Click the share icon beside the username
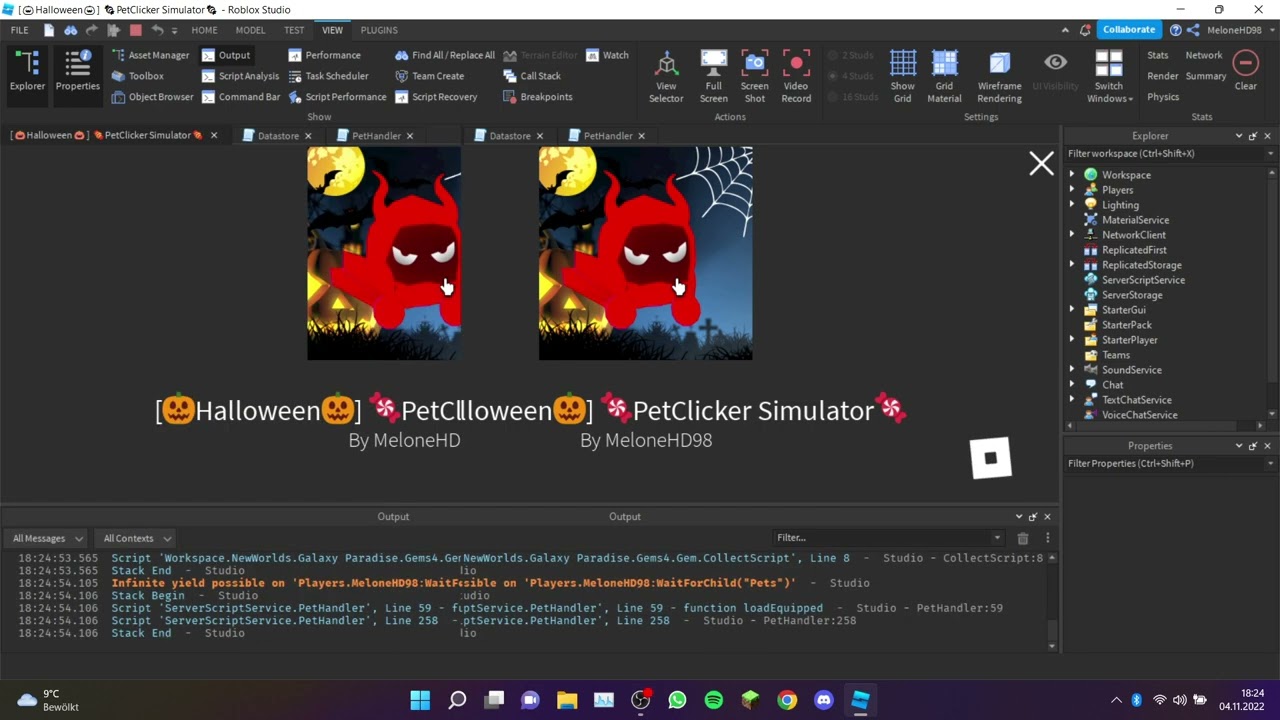Image resolution: width=1280 pixels, height=720 pixels. click(x=1193, y=30)
